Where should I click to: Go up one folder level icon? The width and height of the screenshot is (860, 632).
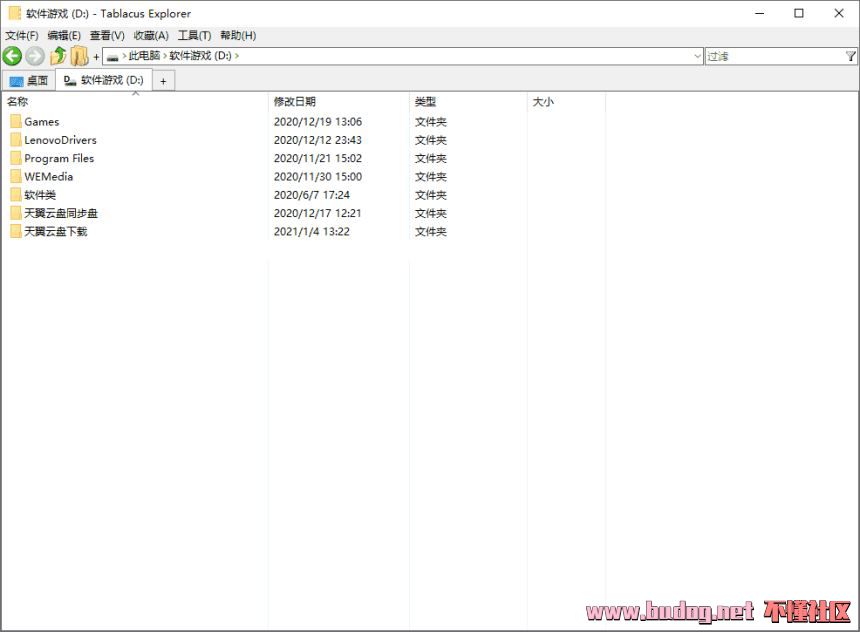pos(58,56)
